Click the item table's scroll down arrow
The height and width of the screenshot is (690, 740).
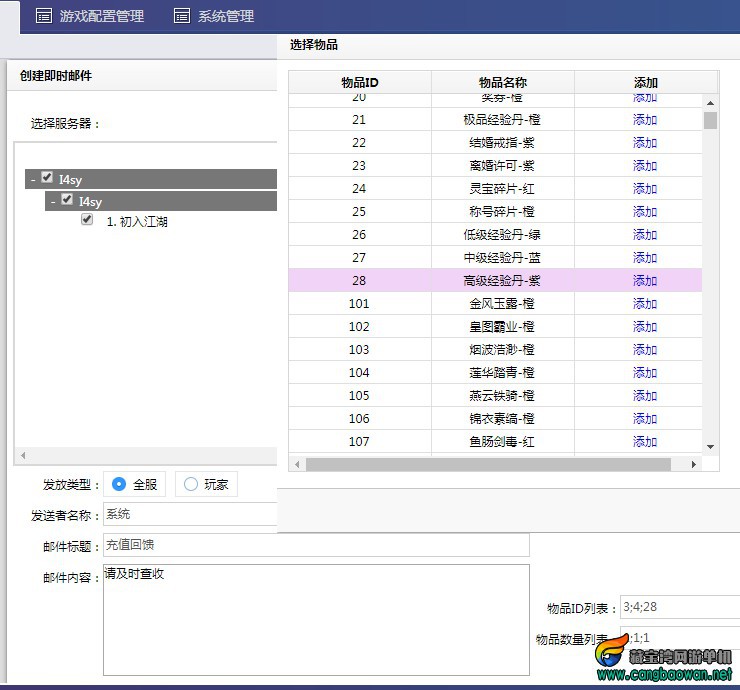710,446
